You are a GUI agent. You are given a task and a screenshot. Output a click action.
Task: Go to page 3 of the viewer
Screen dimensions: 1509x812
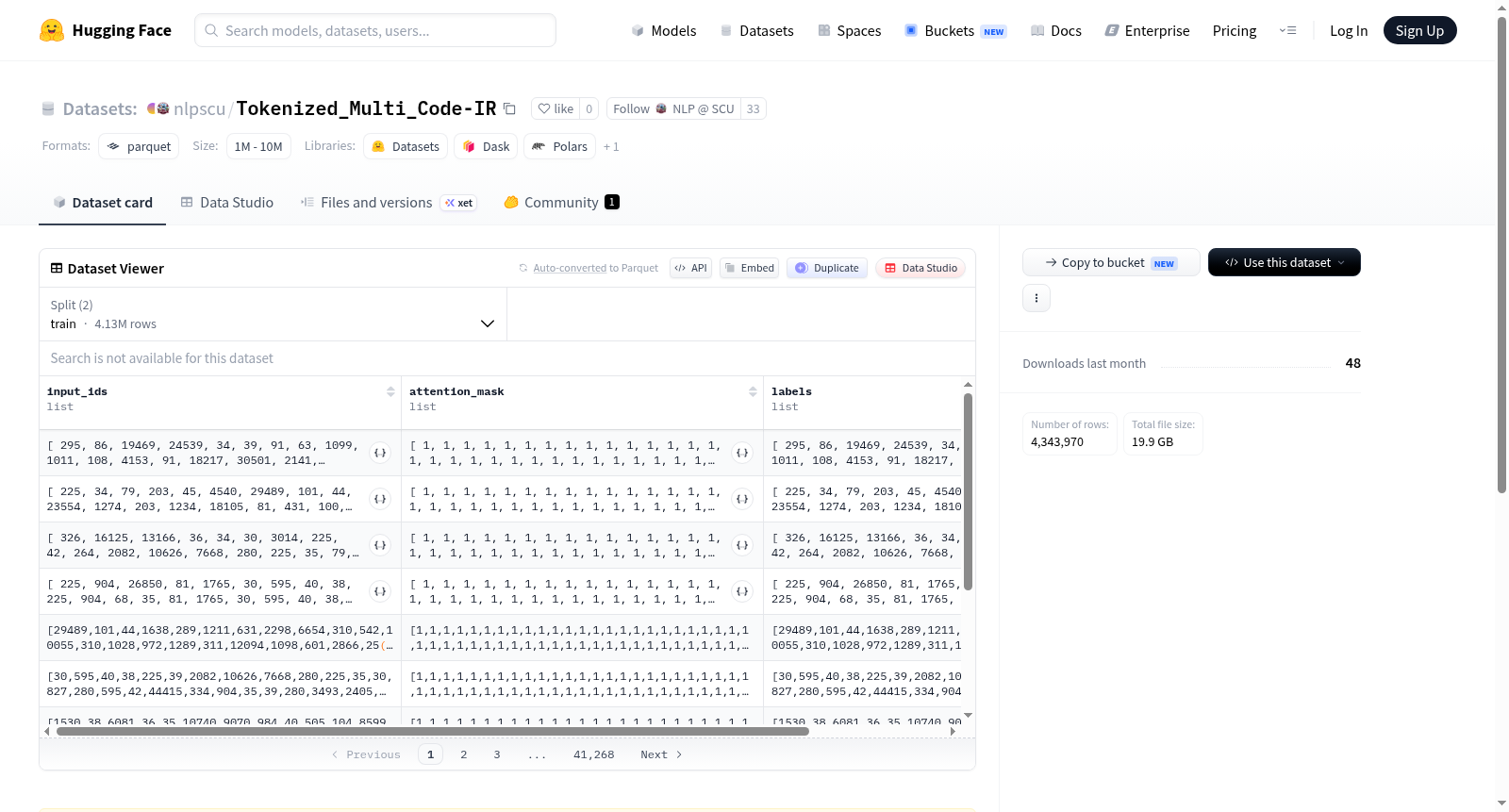(x=497, y=754)
